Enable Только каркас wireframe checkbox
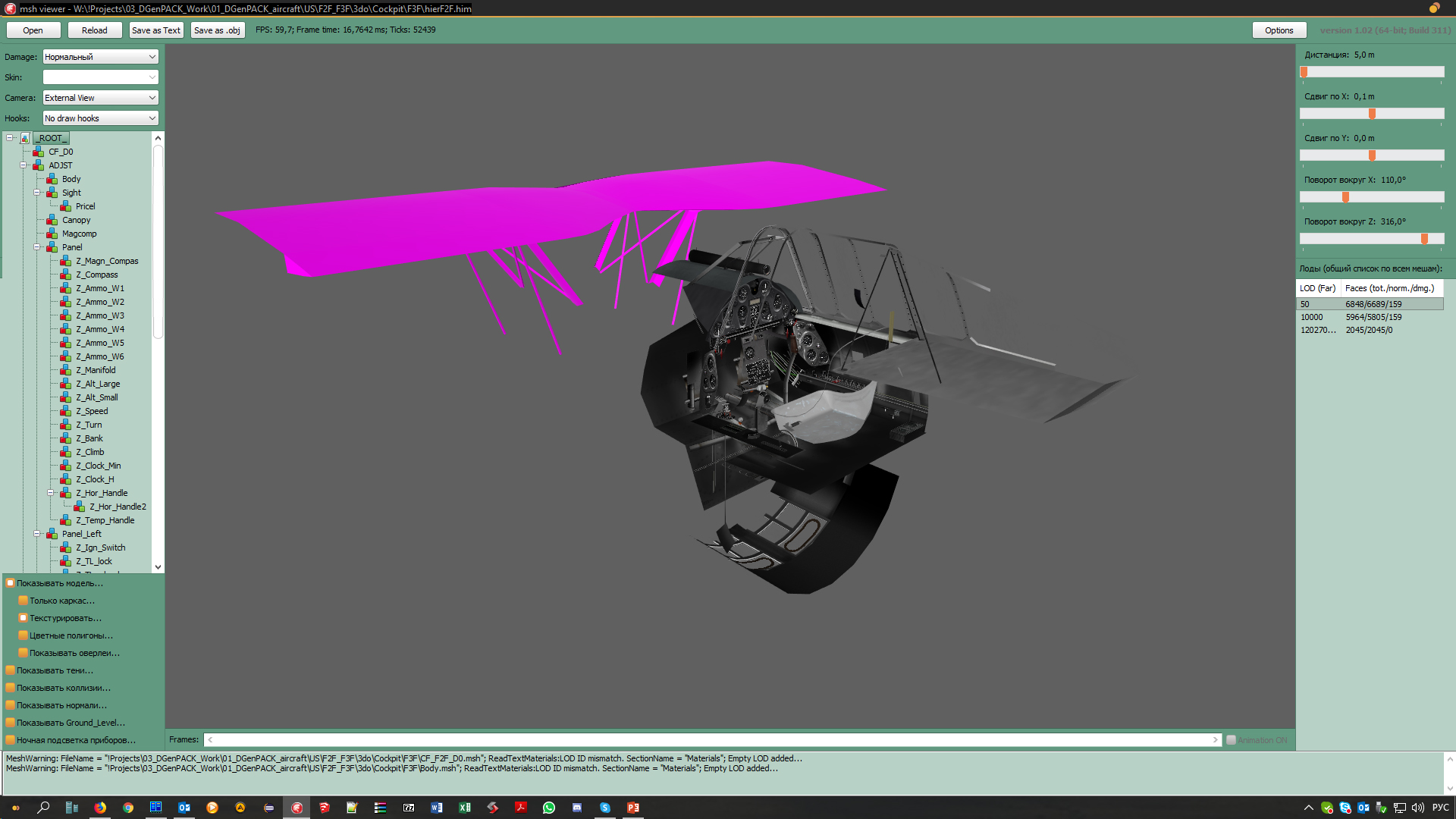The image size is (1456, 819). [24, 601]
